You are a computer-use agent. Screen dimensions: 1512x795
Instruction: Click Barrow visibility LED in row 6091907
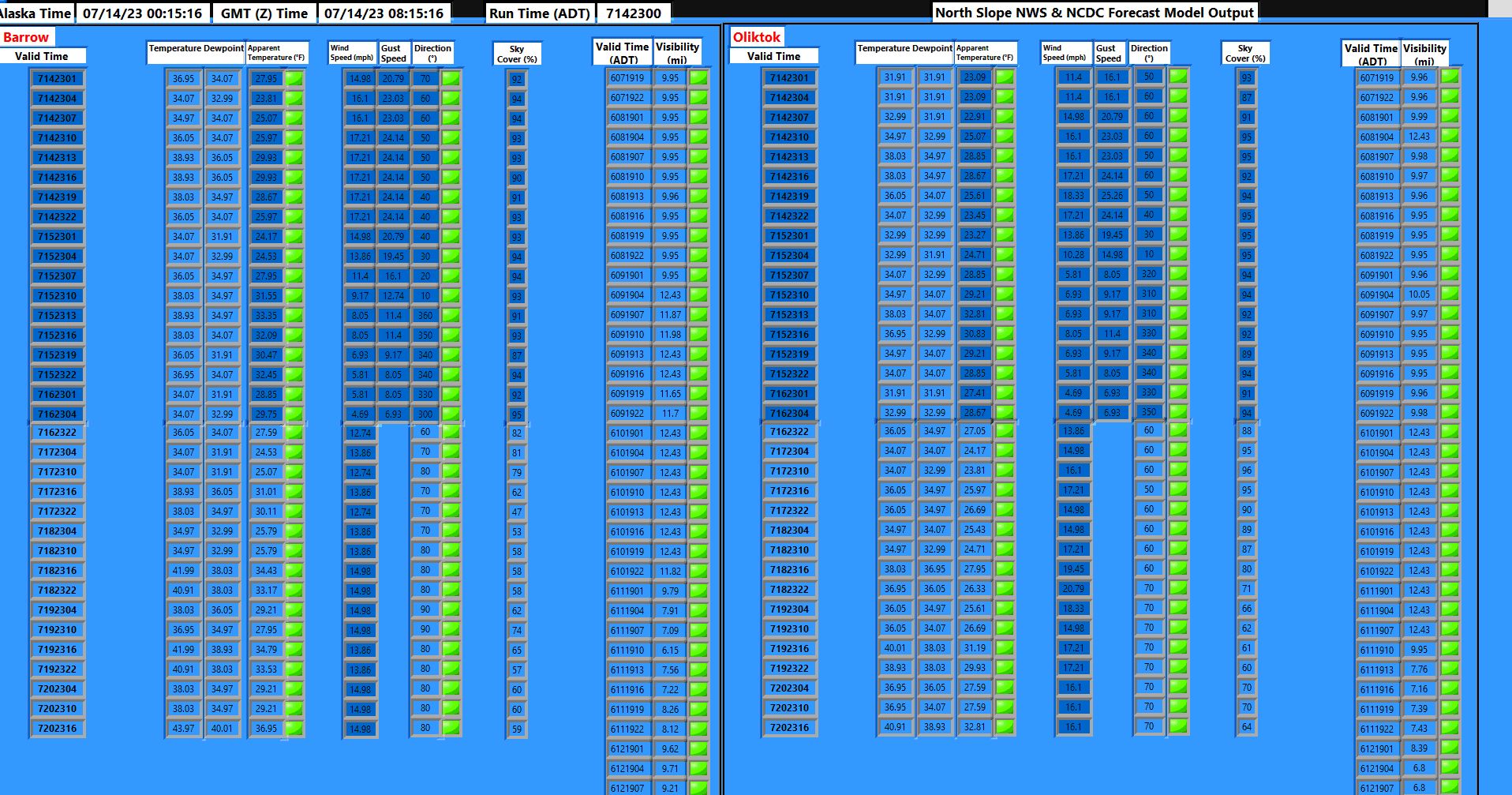pos(698,314)
